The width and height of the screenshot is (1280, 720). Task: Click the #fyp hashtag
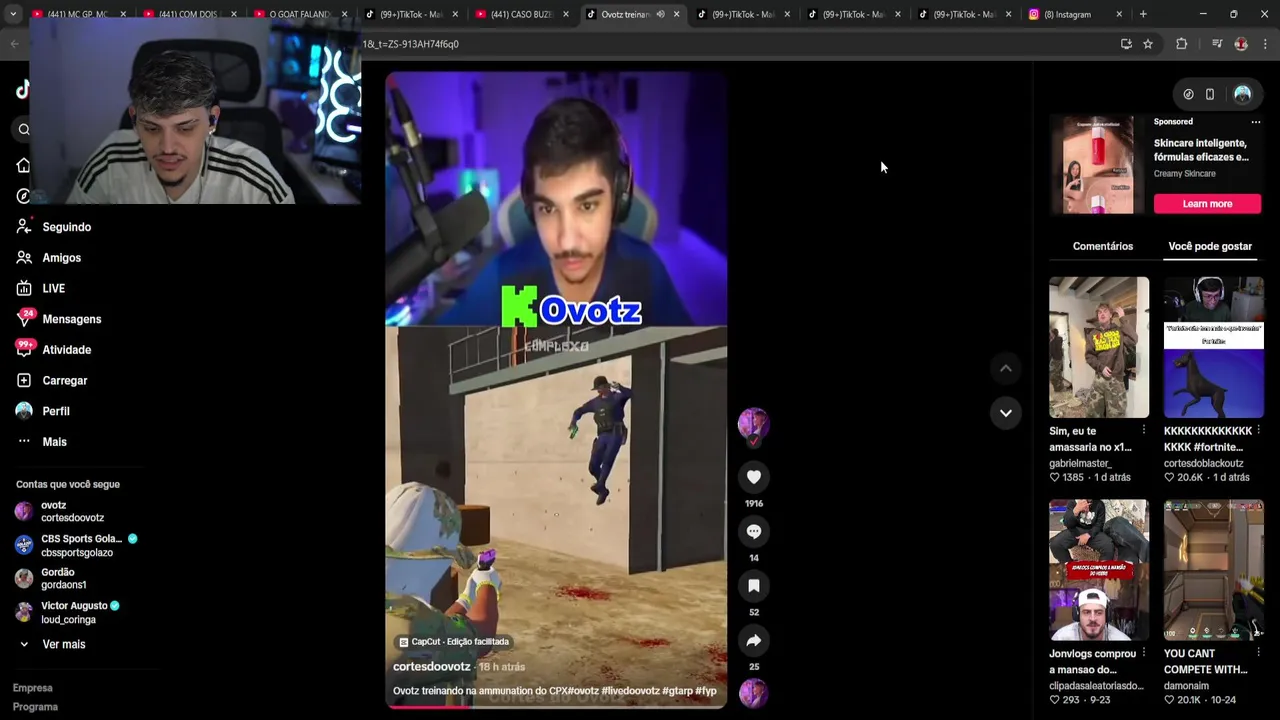706,691
